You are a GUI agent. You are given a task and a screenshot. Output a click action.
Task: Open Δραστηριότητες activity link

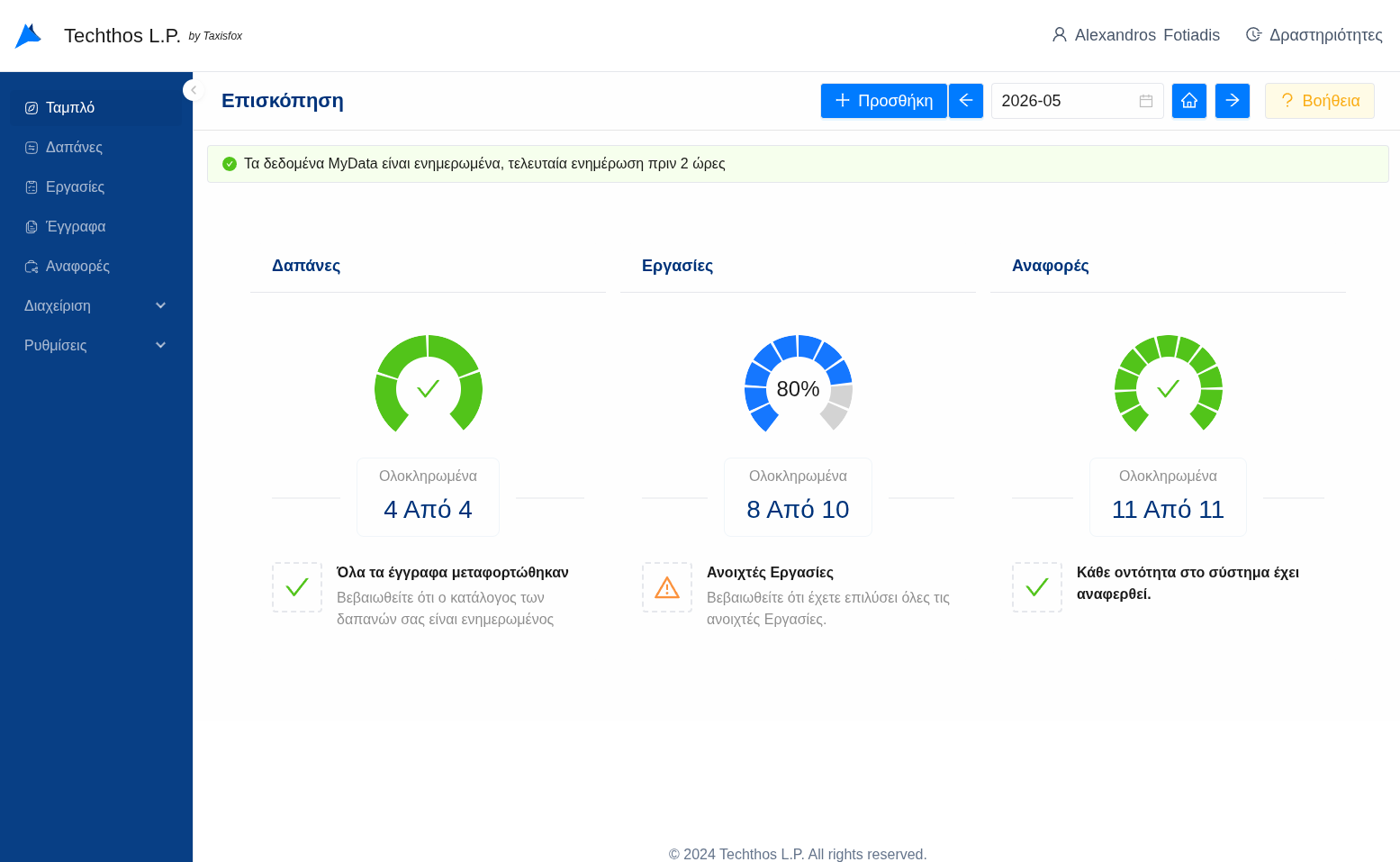1314,35
